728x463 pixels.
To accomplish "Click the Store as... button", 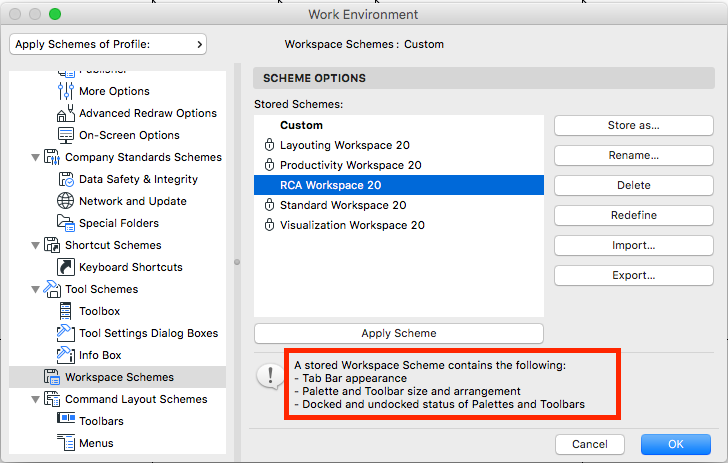I will (632, 126).
